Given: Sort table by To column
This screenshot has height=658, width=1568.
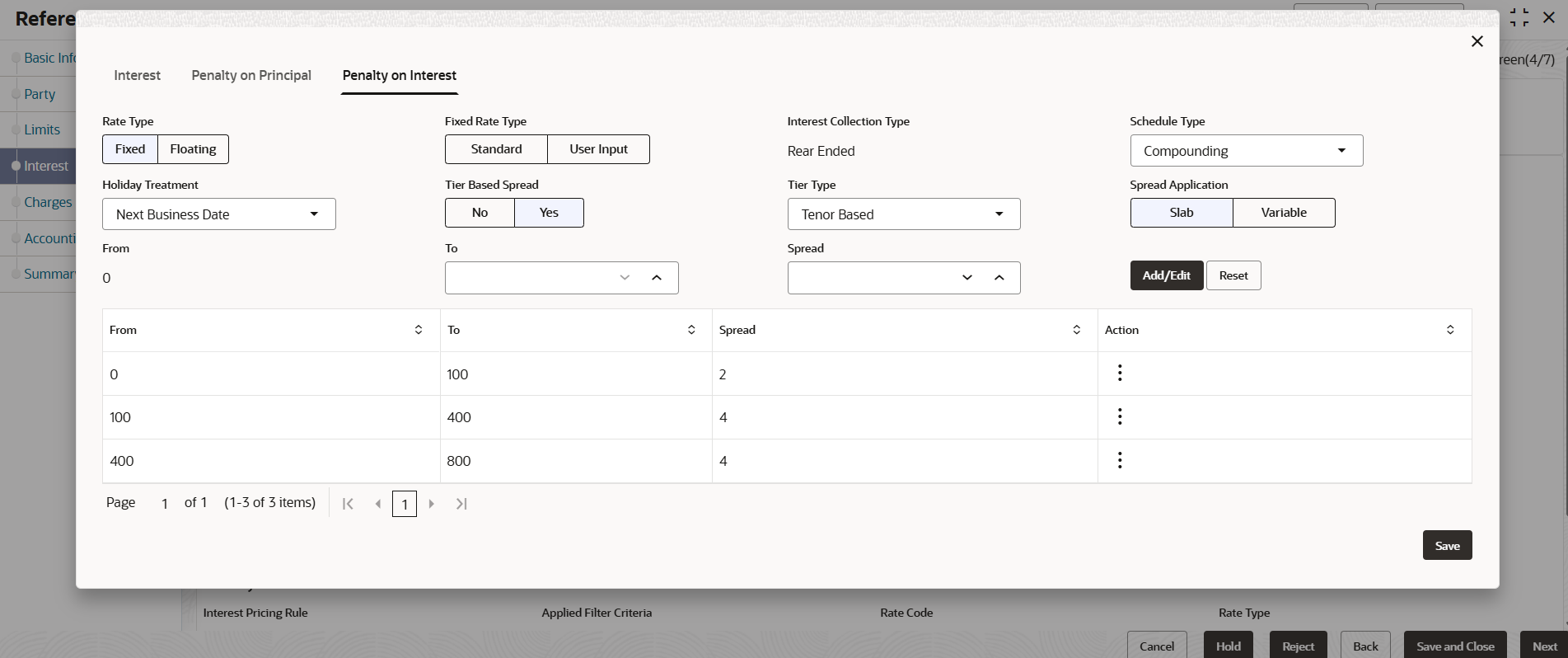Looking at the screenshot, I should [691, 330].
